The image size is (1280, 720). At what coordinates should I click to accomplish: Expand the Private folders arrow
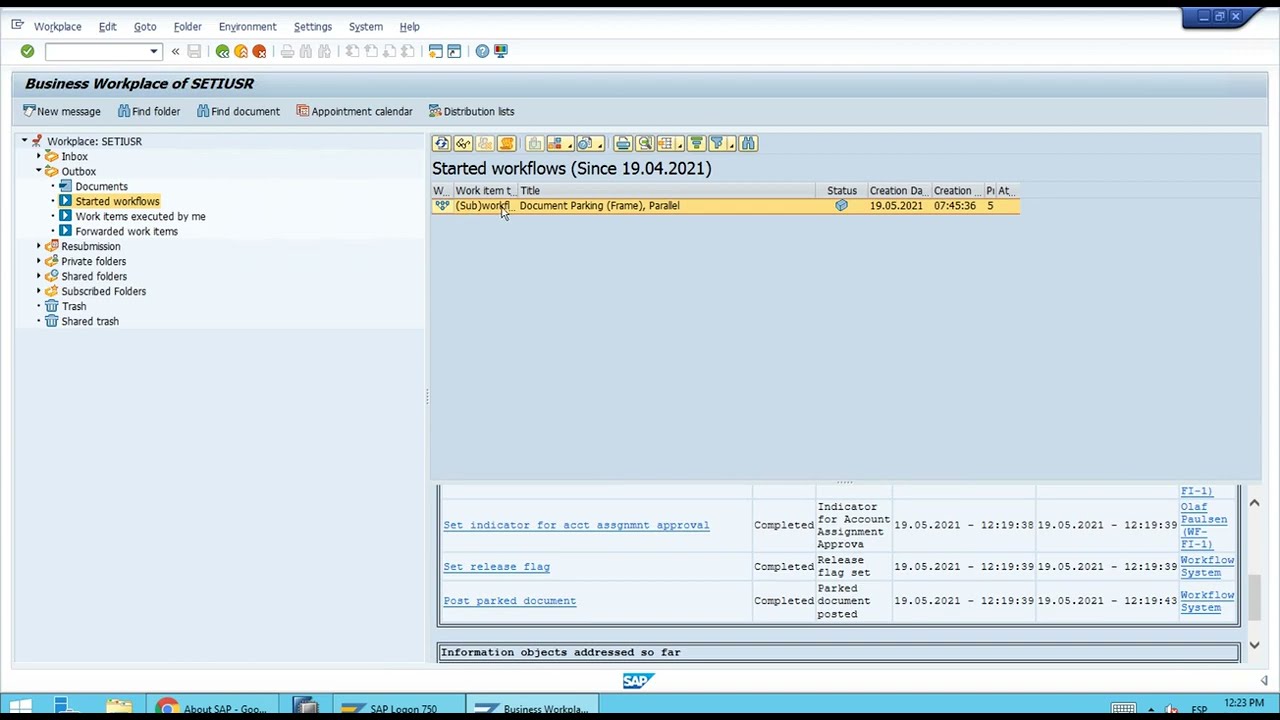[x=39, y=261]
